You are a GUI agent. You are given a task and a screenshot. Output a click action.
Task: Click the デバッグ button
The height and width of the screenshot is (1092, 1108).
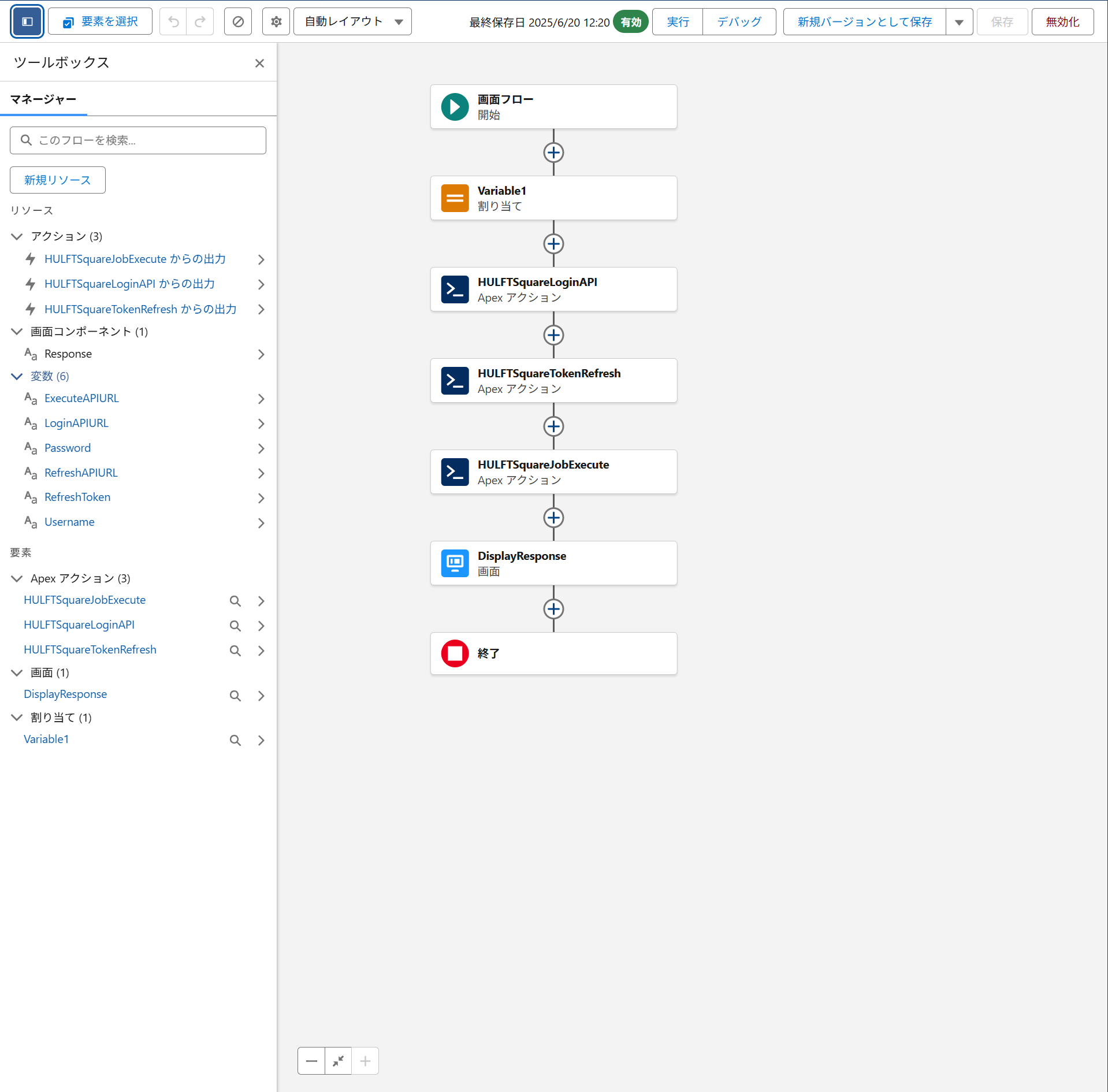(739, 22)
